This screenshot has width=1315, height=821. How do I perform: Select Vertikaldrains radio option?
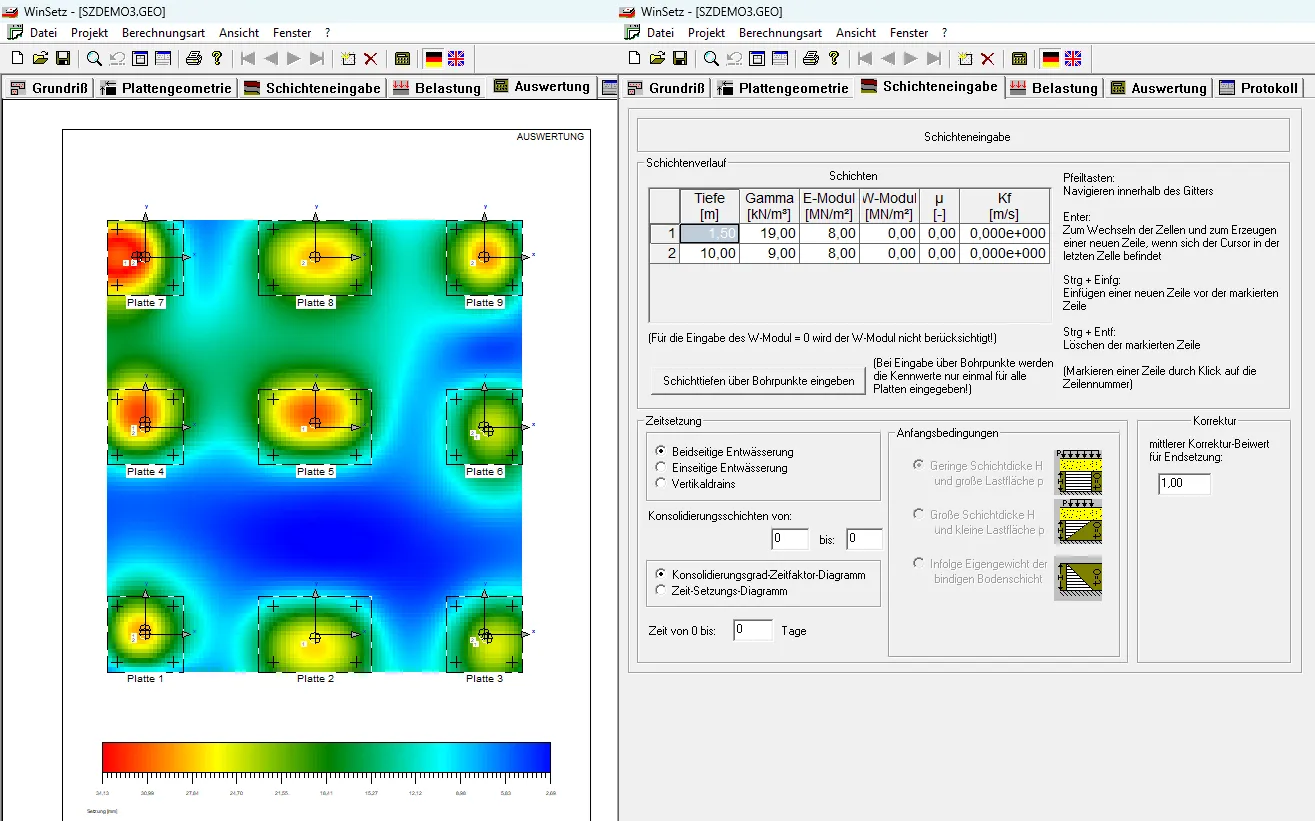pos(695,483)
